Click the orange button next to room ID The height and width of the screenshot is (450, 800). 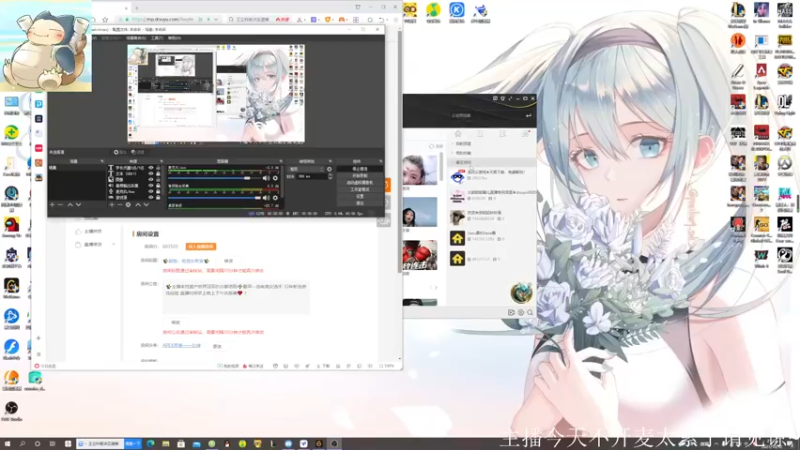point(201,246)
